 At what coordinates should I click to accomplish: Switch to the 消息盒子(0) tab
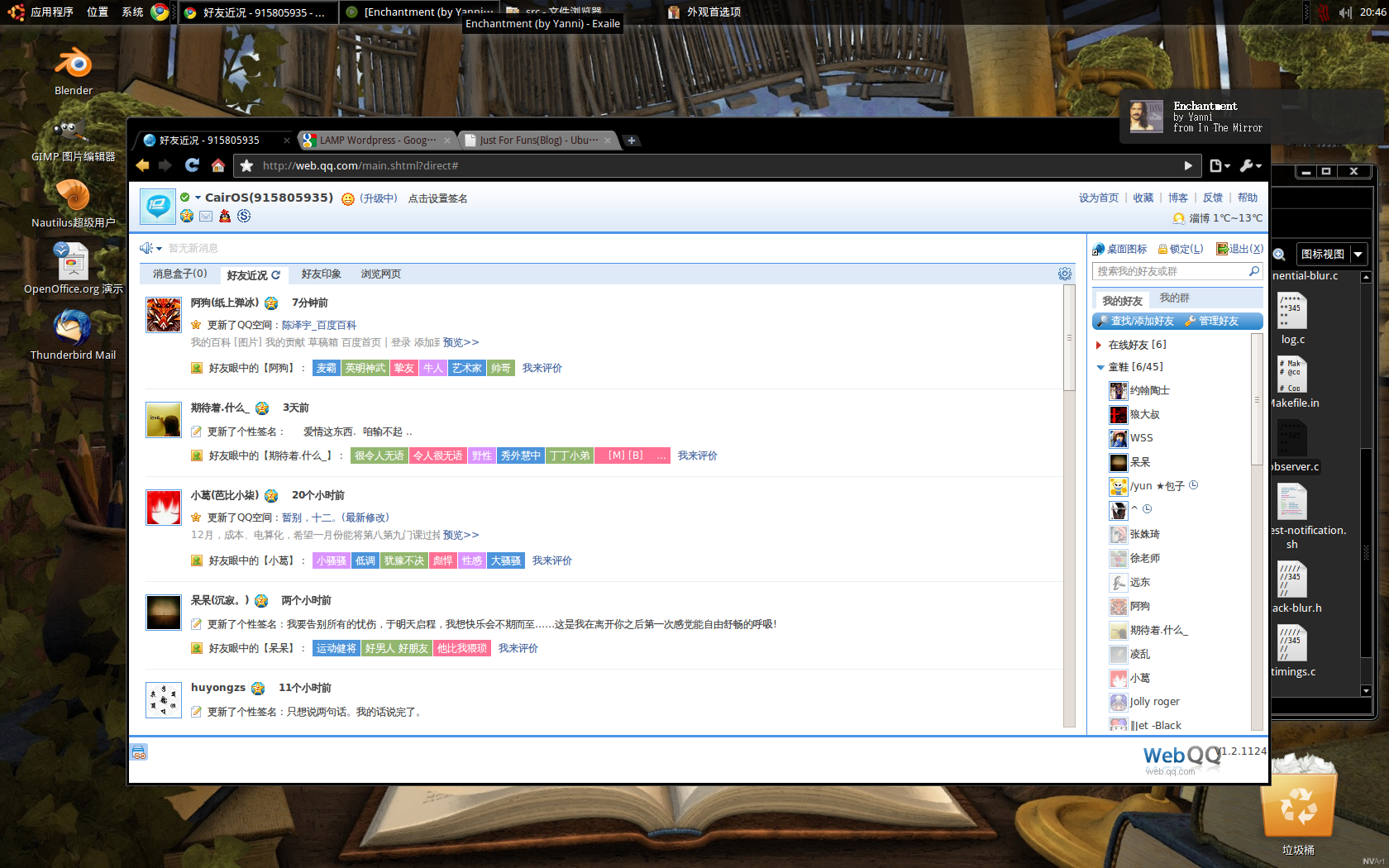point(179,274)
